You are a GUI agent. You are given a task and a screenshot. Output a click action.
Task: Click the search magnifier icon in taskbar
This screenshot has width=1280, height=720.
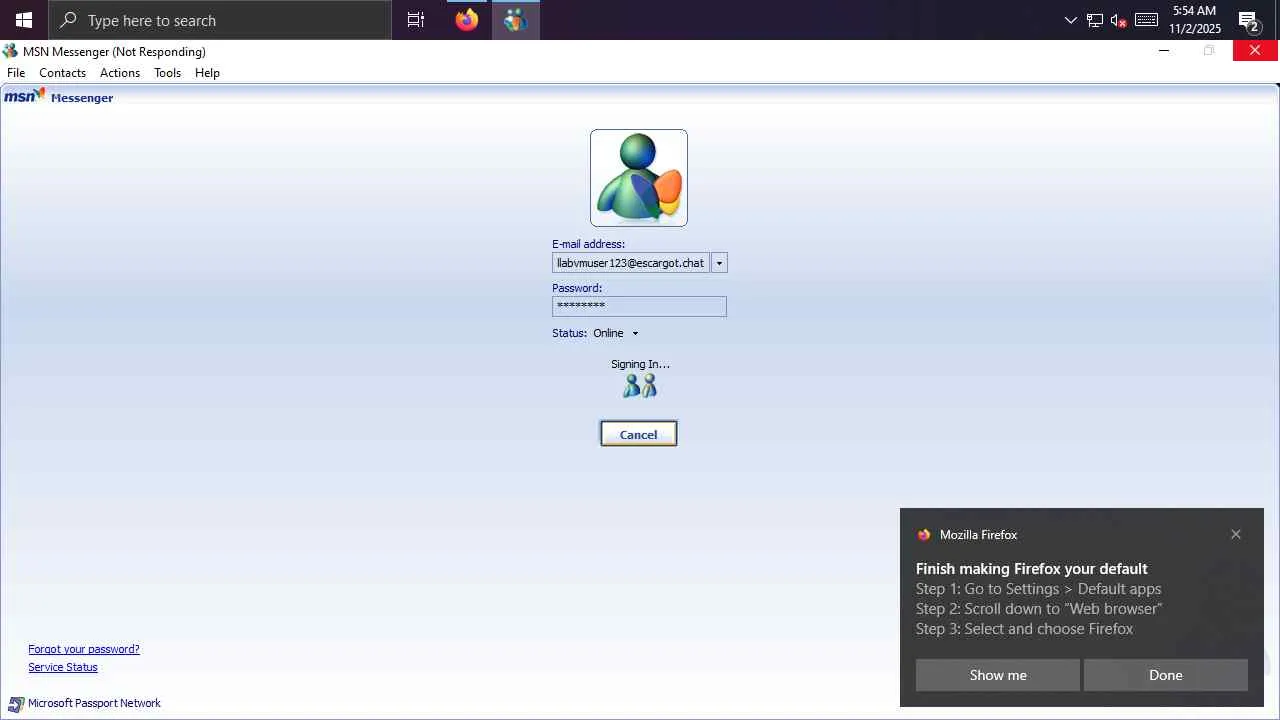tap(69, 20)
